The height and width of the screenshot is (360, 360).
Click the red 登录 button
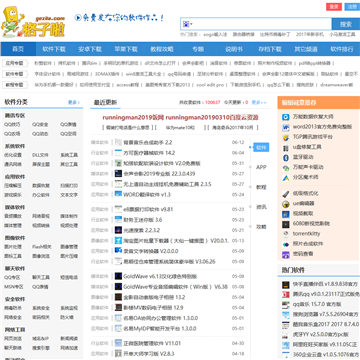(x=334, y=7)
